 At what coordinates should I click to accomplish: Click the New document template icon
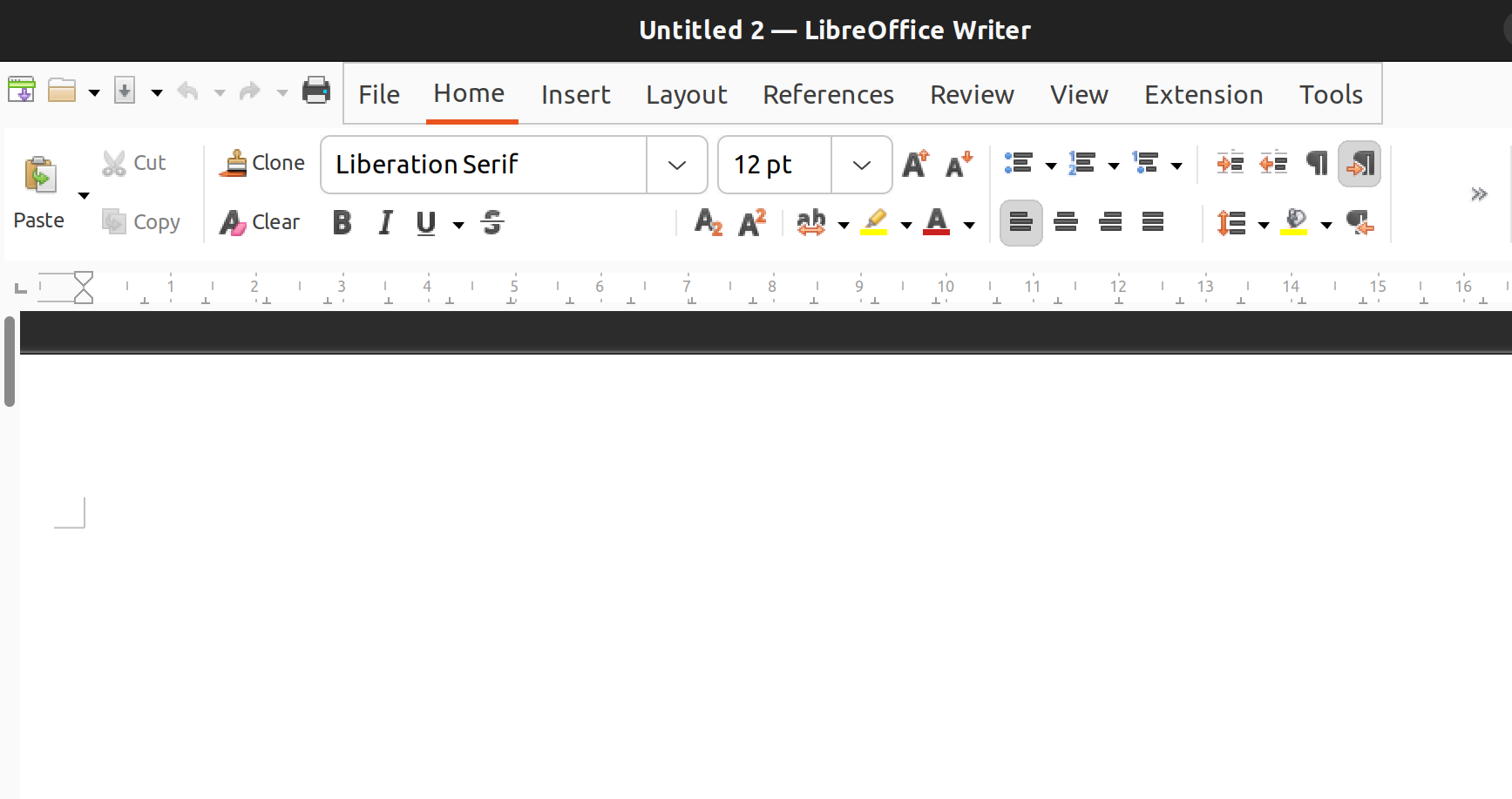point(22,91)
